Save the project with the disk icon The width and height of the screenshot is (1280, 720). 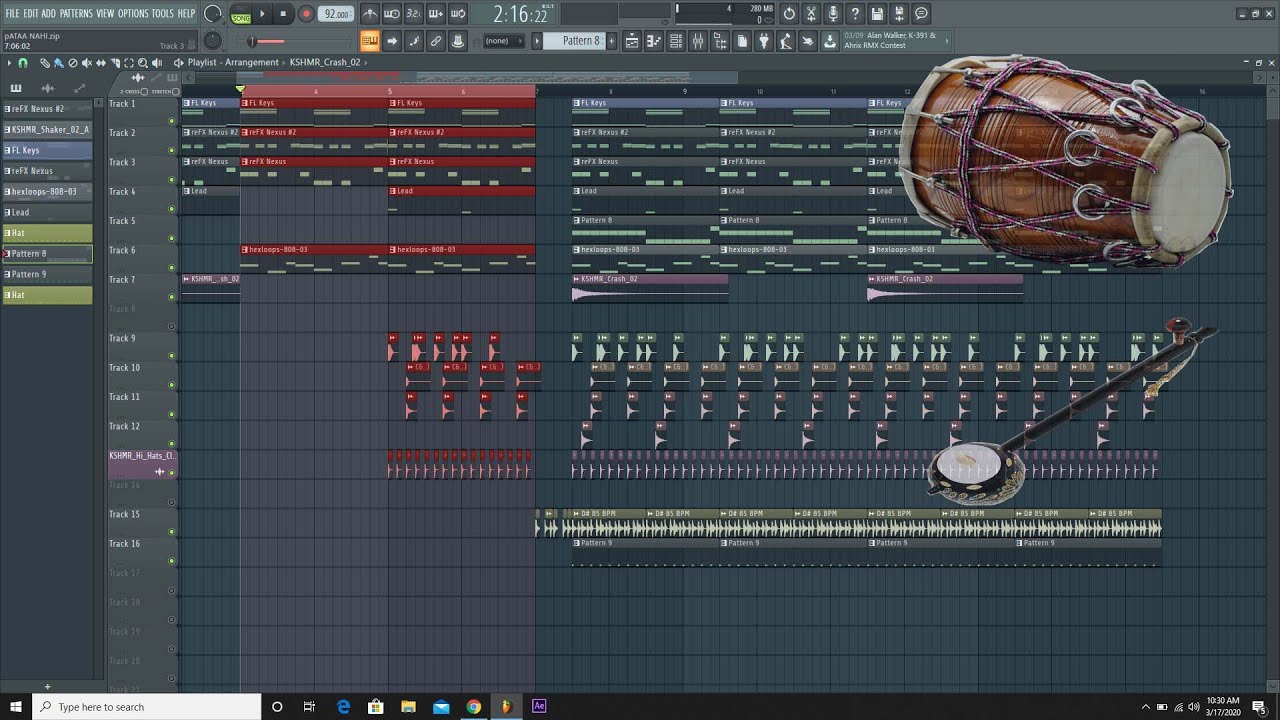tap(877, 14)
